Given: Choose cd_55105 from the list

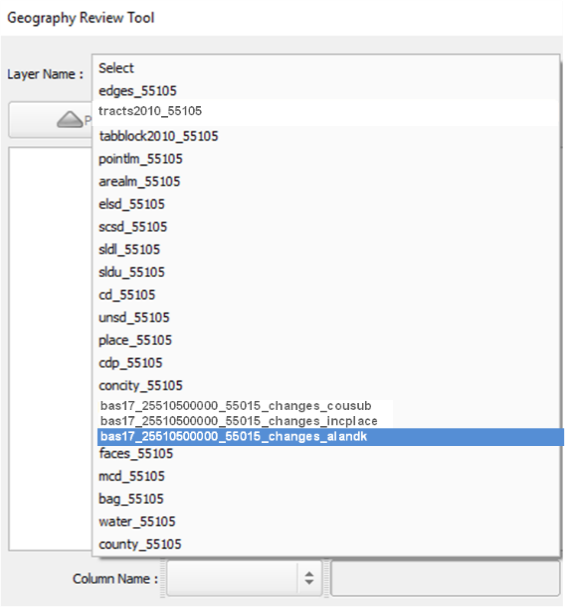Looking at the screenshot, I should coord(326,295).
